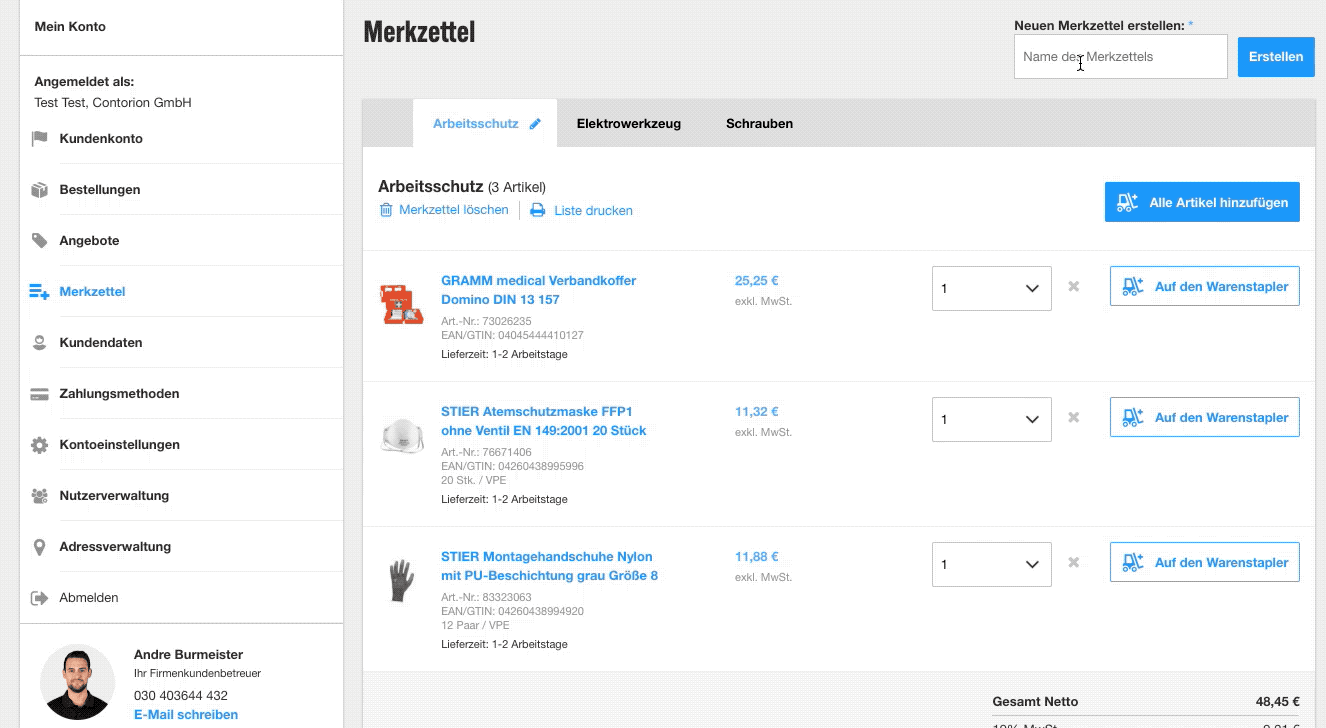1326x728 pixels.
Task: Remove STIER Atemschutzmaske with the X icon
Action: [x=1074, y=417]
